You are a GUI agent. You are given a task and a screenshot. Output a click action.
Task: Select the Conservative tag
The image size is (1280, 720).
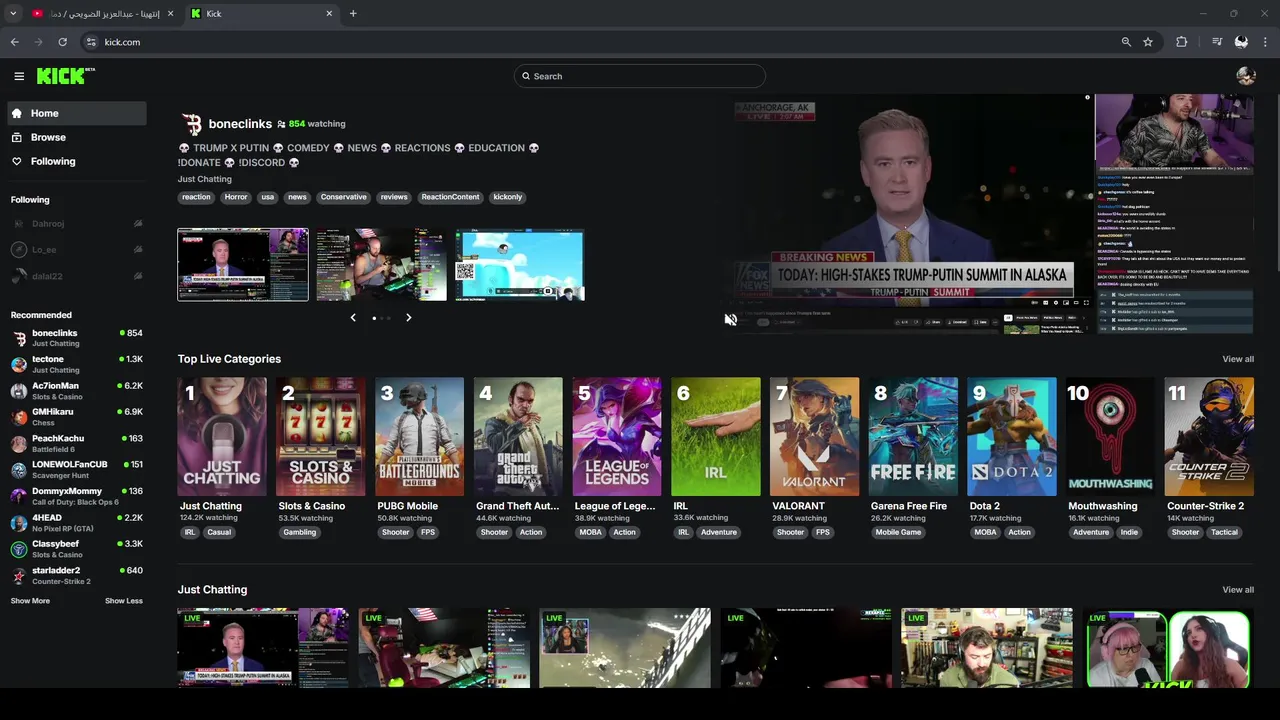343,197
